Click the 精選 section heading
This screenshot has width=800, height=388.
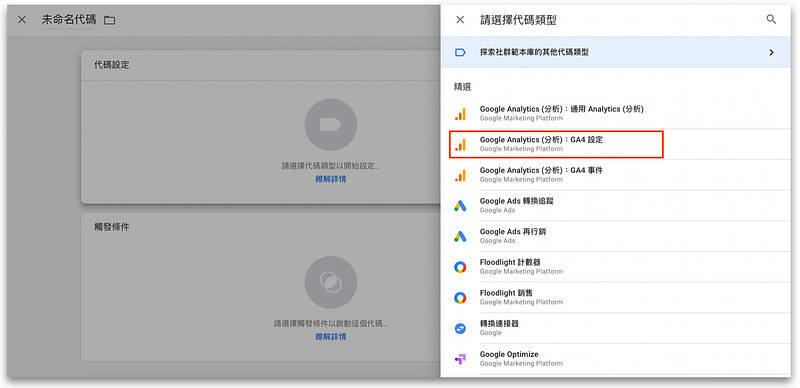[462, 87]
